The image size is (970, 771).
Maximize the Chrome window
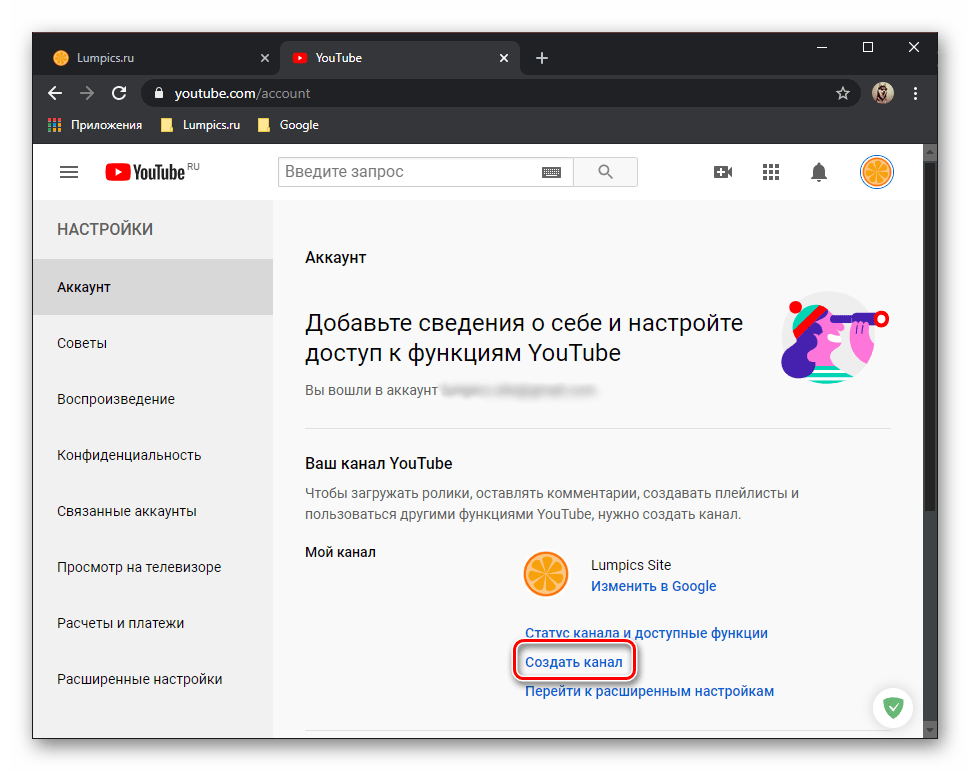868,48
